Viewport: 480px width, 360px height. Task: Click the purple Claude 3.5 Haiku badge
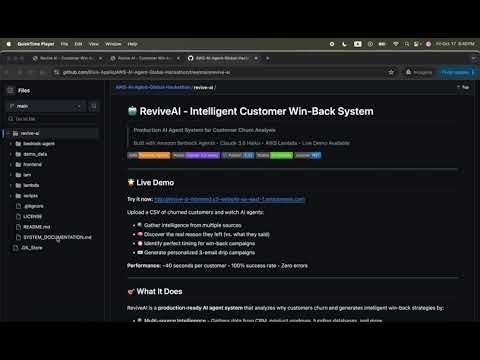pyautogui.click(x=196, y=155)
